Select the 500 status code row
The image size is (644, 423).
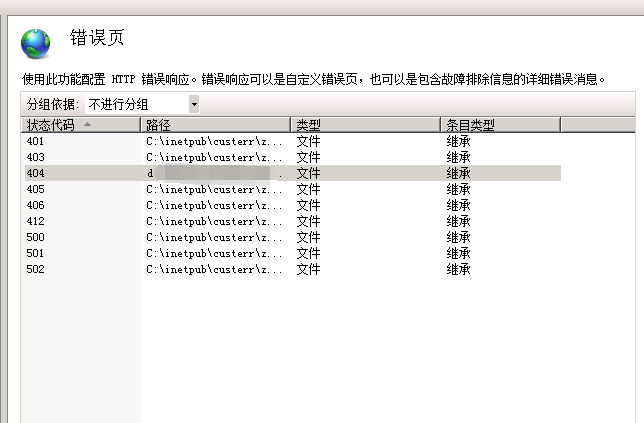[x=35, y=237]
